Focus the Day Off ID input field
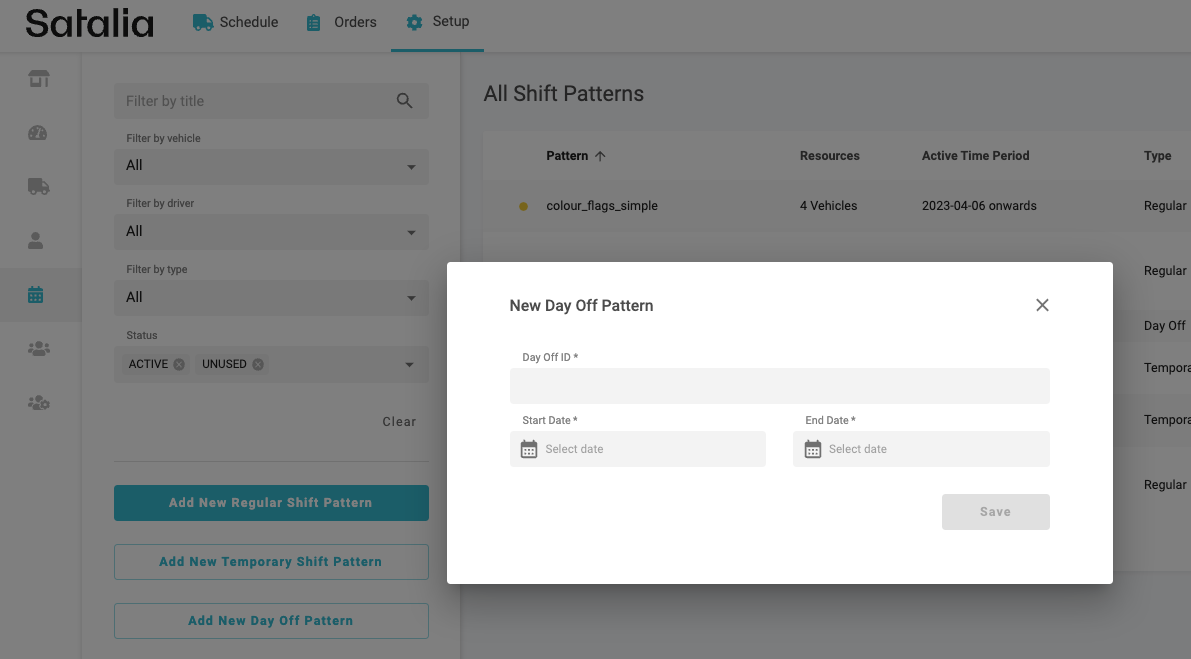Viewport: 1191px width, 659px height. [779, 386]
